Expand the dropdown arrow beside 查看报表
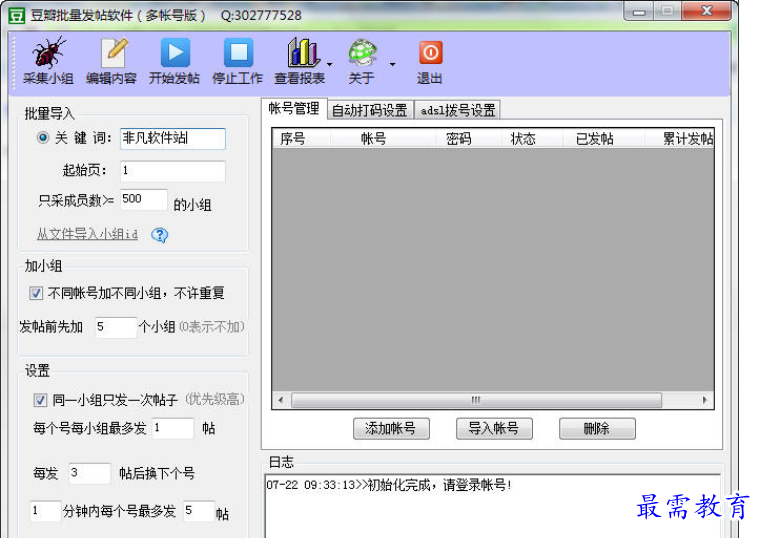 329,64
